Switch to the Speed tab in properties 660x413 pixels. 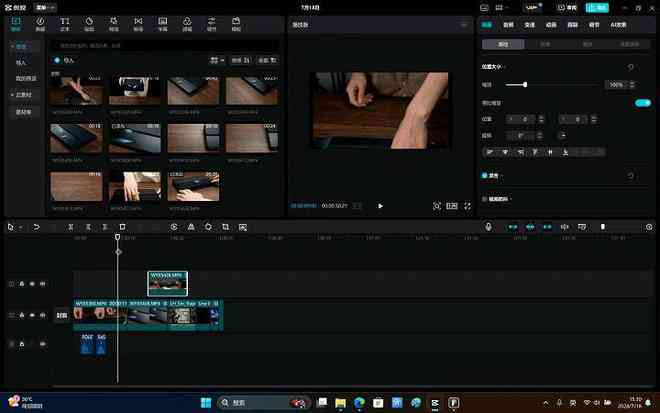pyautogui.click(x=530, y=25)
